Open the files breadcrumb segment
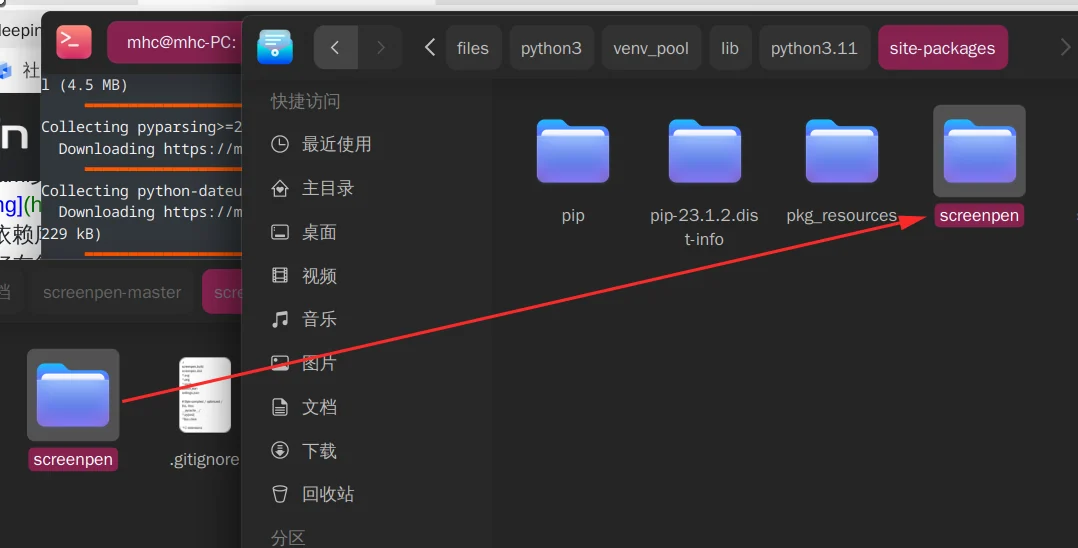The image size is (1078, 548). click(x=473, y=48)
